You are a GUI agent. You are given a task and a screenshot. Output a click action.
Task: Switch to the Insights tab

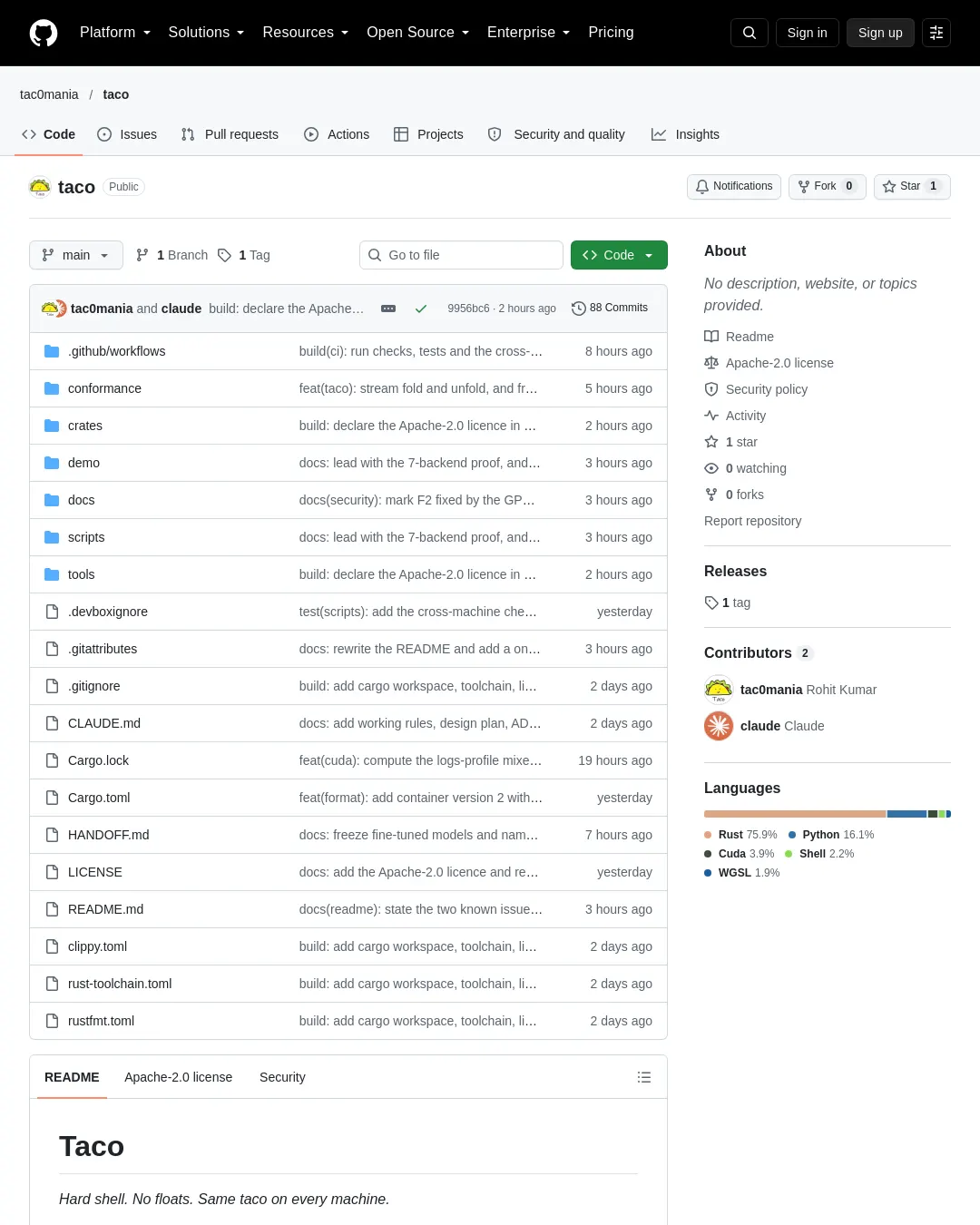(x=685, y=134)
